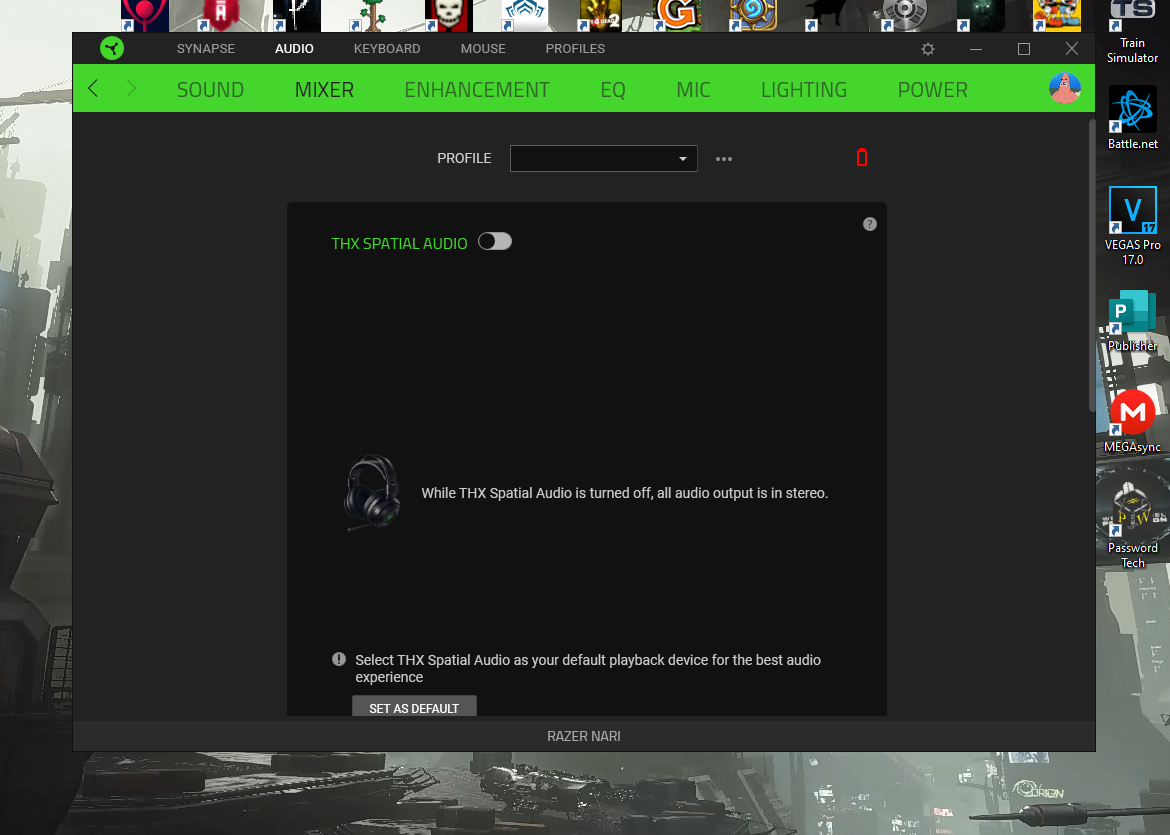Click the Razer Synapse logo icon
This screenshot has width=1170, height=835.
click(112, 49)
